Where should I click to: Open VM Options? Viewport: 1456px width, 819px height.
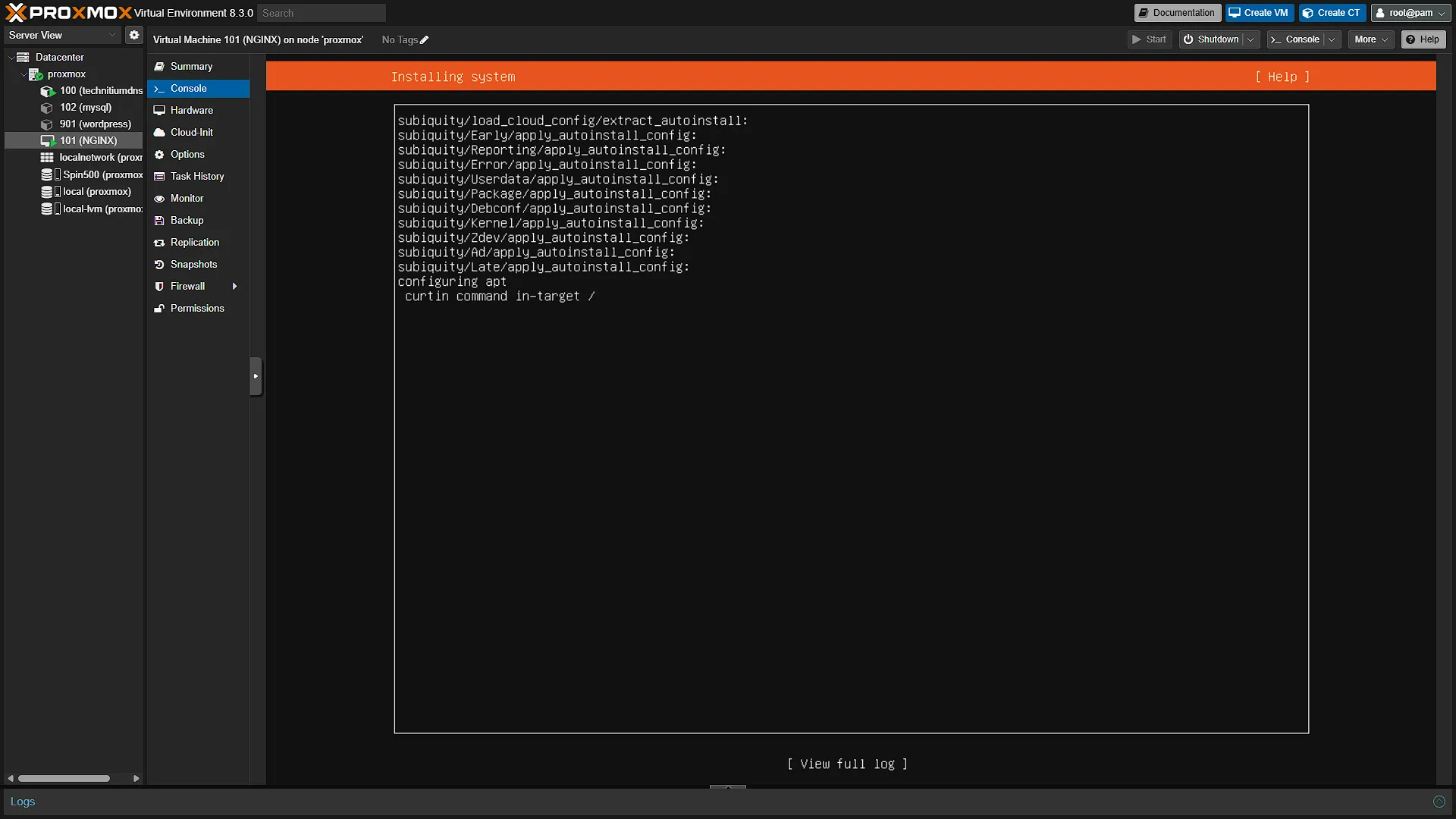pos(187,155)
